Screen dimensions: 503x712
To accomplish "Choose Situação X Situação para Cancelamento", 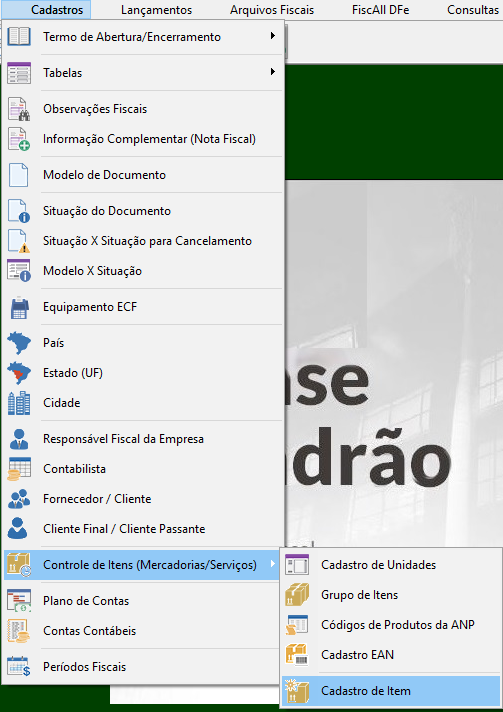I will tap(143, 241).
